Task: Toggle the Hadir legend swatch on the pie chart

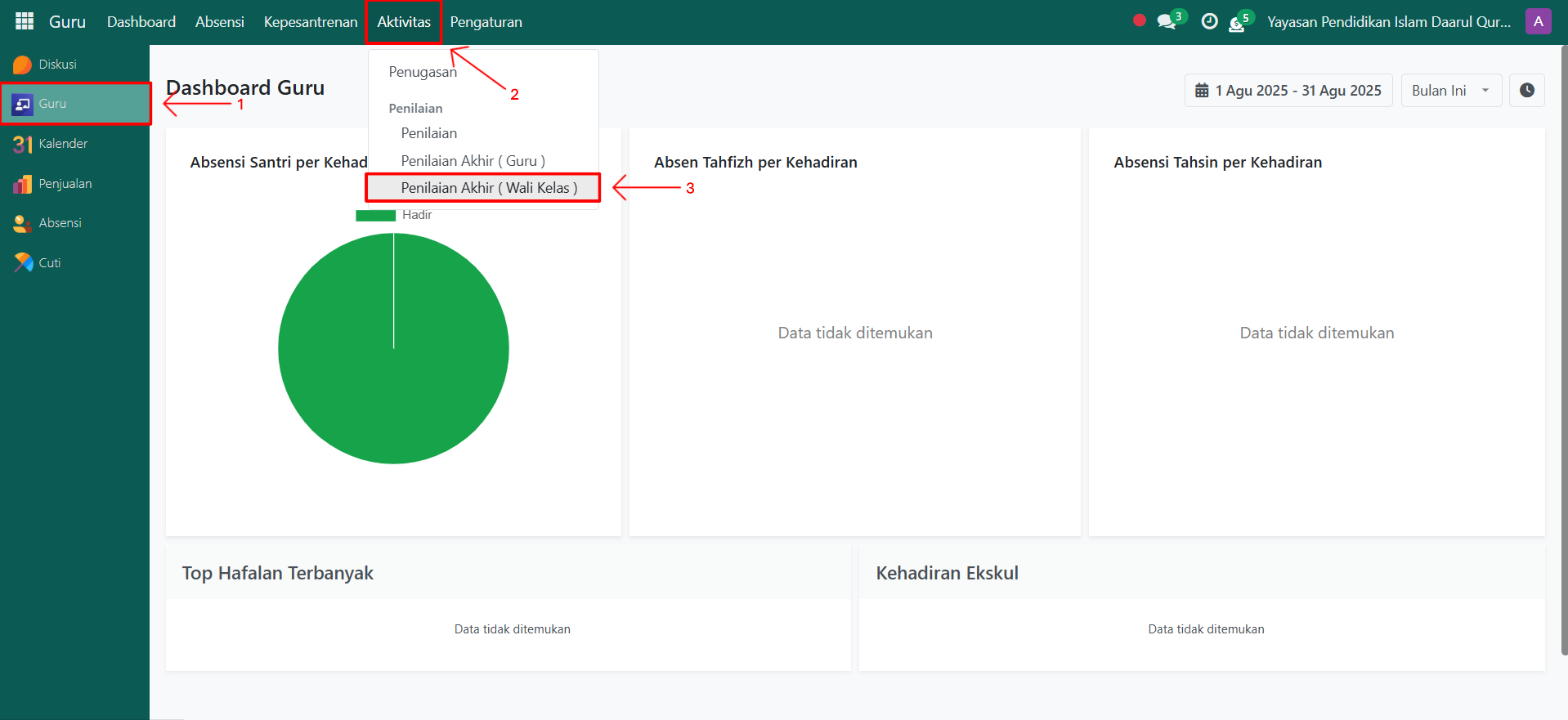Action: tap(375, 215)
